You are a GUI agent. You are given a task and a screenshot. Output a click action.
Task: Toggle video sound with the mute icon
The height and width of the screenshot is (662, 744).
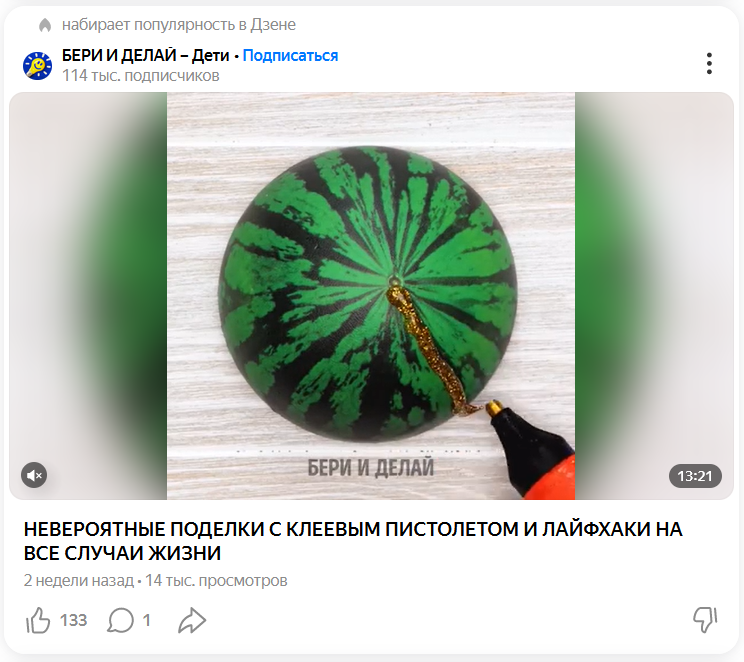[34, 475]
